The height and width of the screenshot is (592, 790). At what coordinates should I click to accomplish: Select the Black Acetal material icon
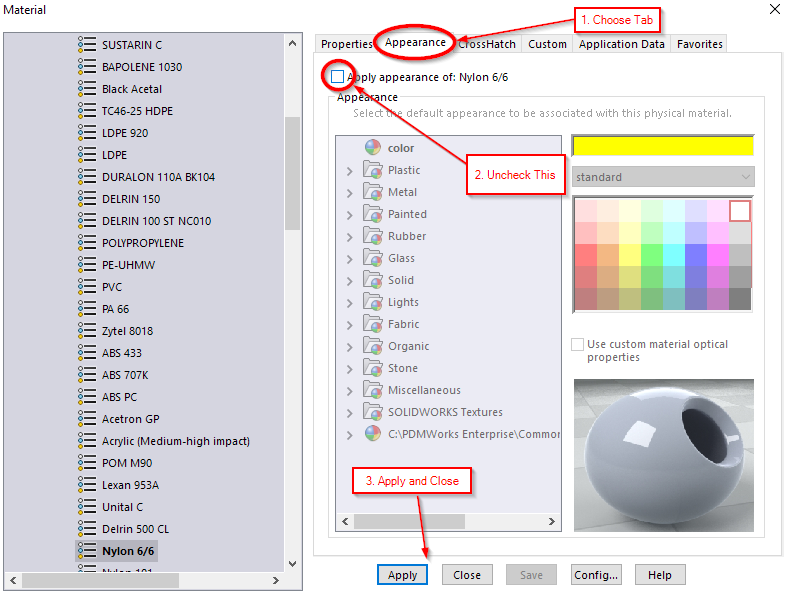click(87, 89)
